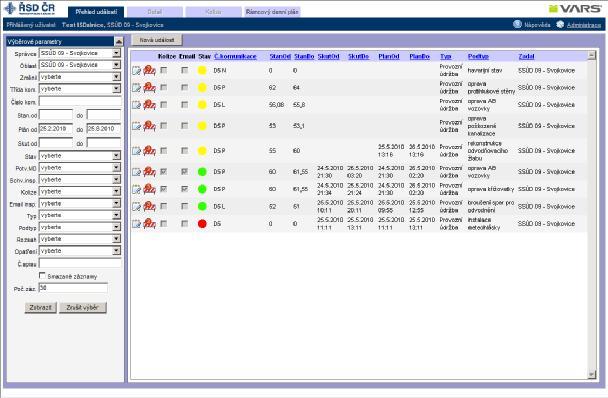
Task: Toggle Kolize checkbox for oprava protihlukové stěny
Action: pyautogui.click(x=164, y=87)
